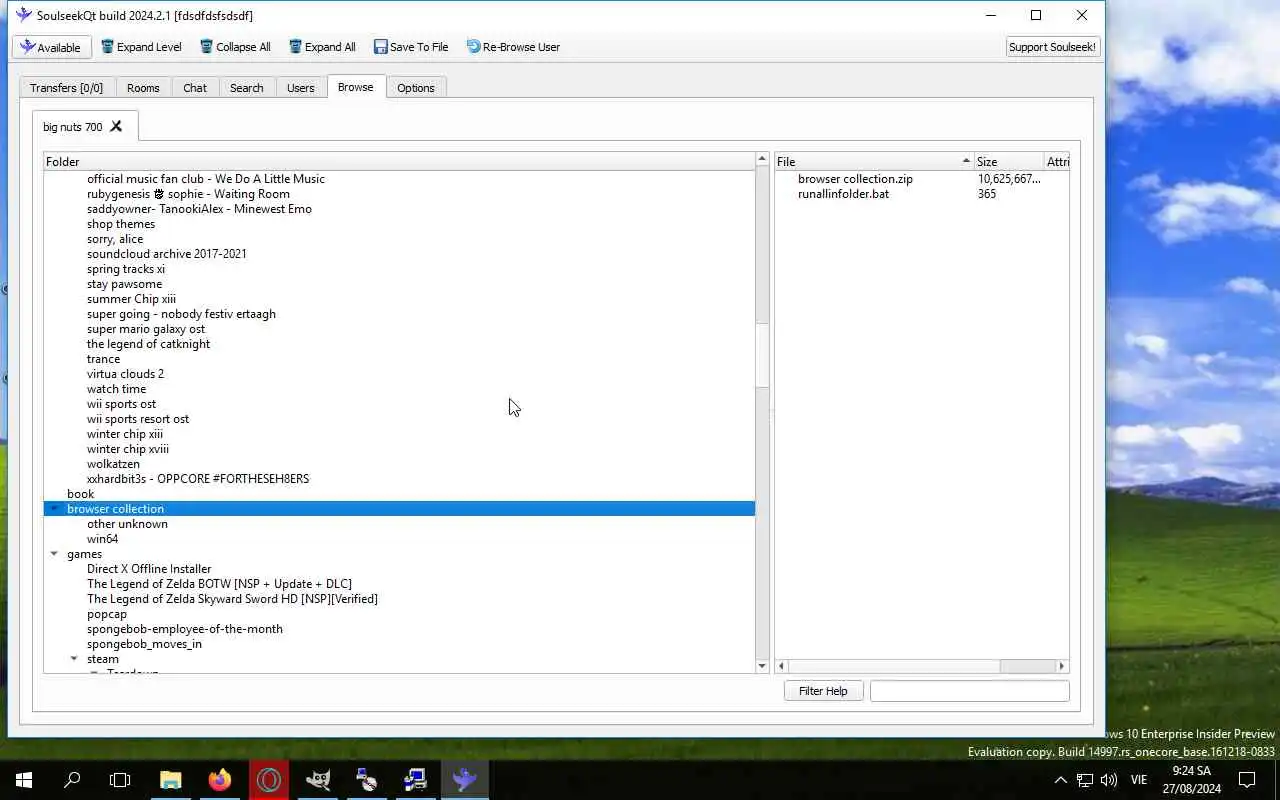The width and height of the screenshot is (1280, 800).
Task: Select Zelda BOTW NSP folder
Action: point(219,584)
